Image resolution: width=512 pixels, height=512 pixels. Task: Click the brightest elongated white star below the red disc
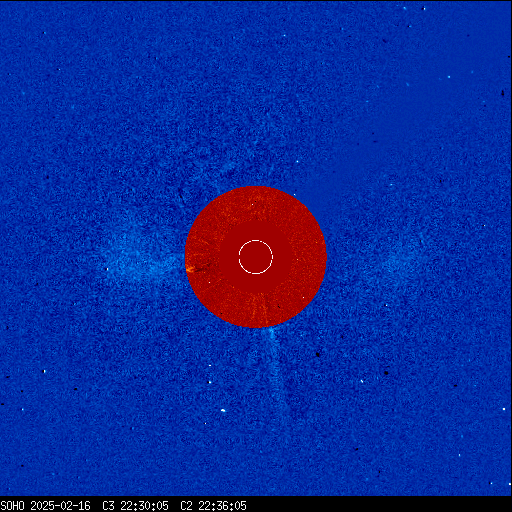click(x=223, y=410)
